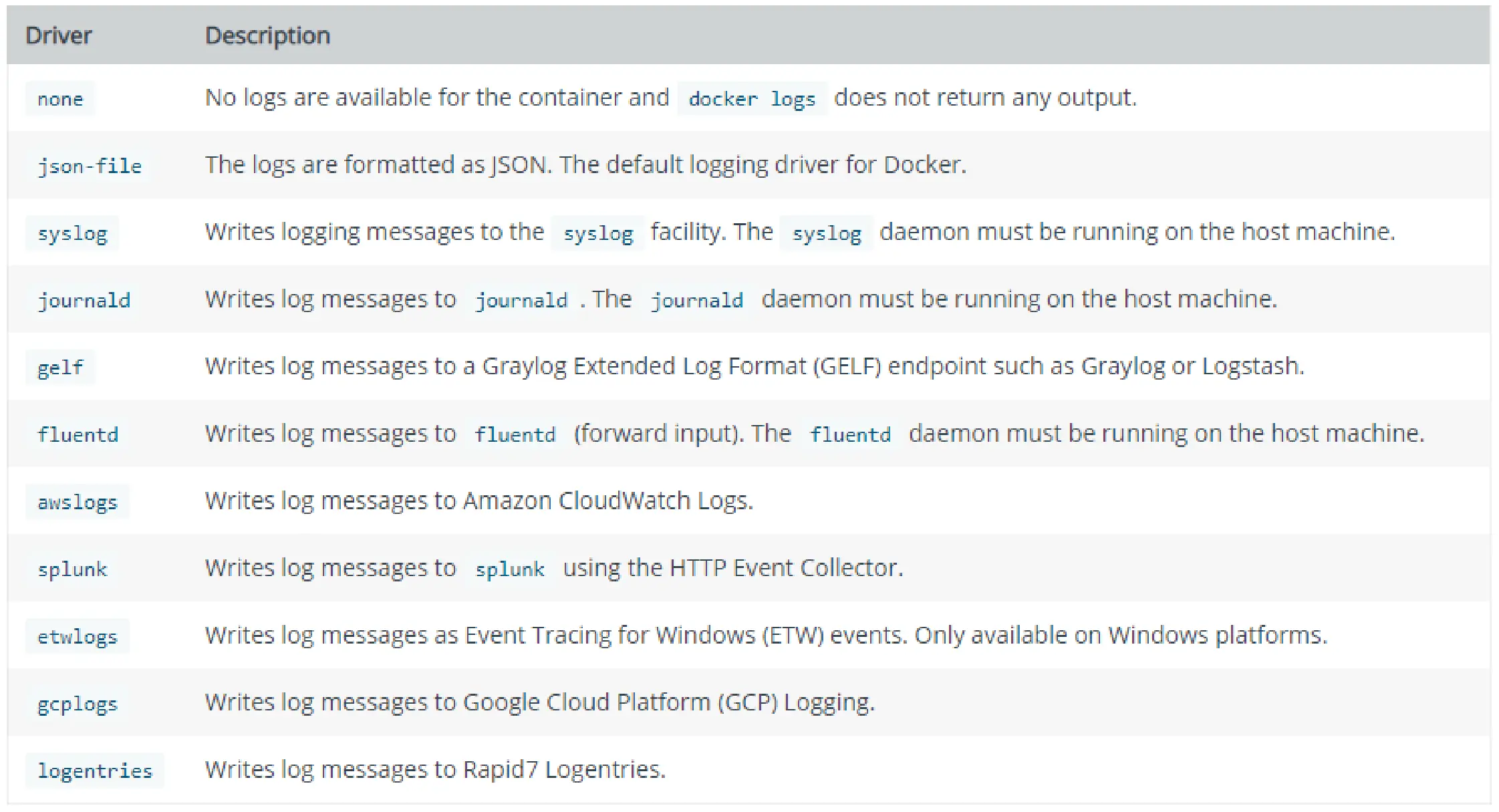Viewport: 1499px width, 812px height.
Task: Click the gcplogs driver name
Action: pos(78,704)
